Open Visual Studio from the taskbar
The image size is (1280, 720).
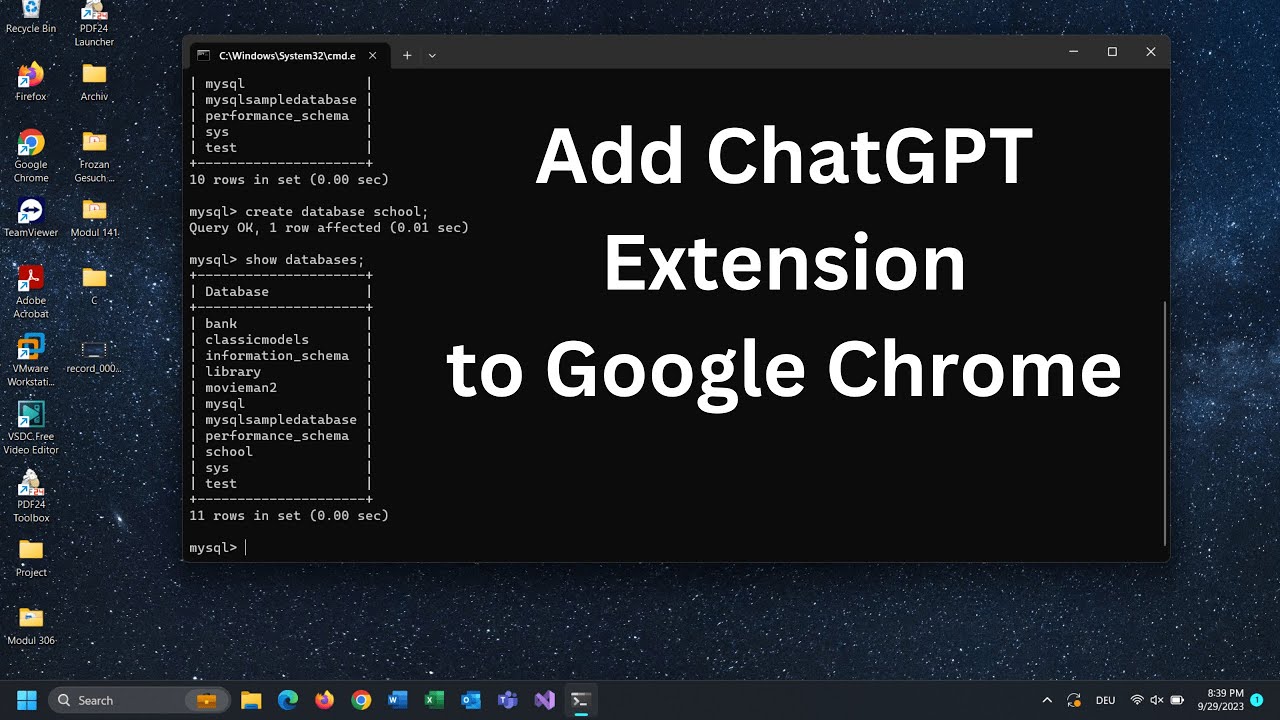pos(544,700)
